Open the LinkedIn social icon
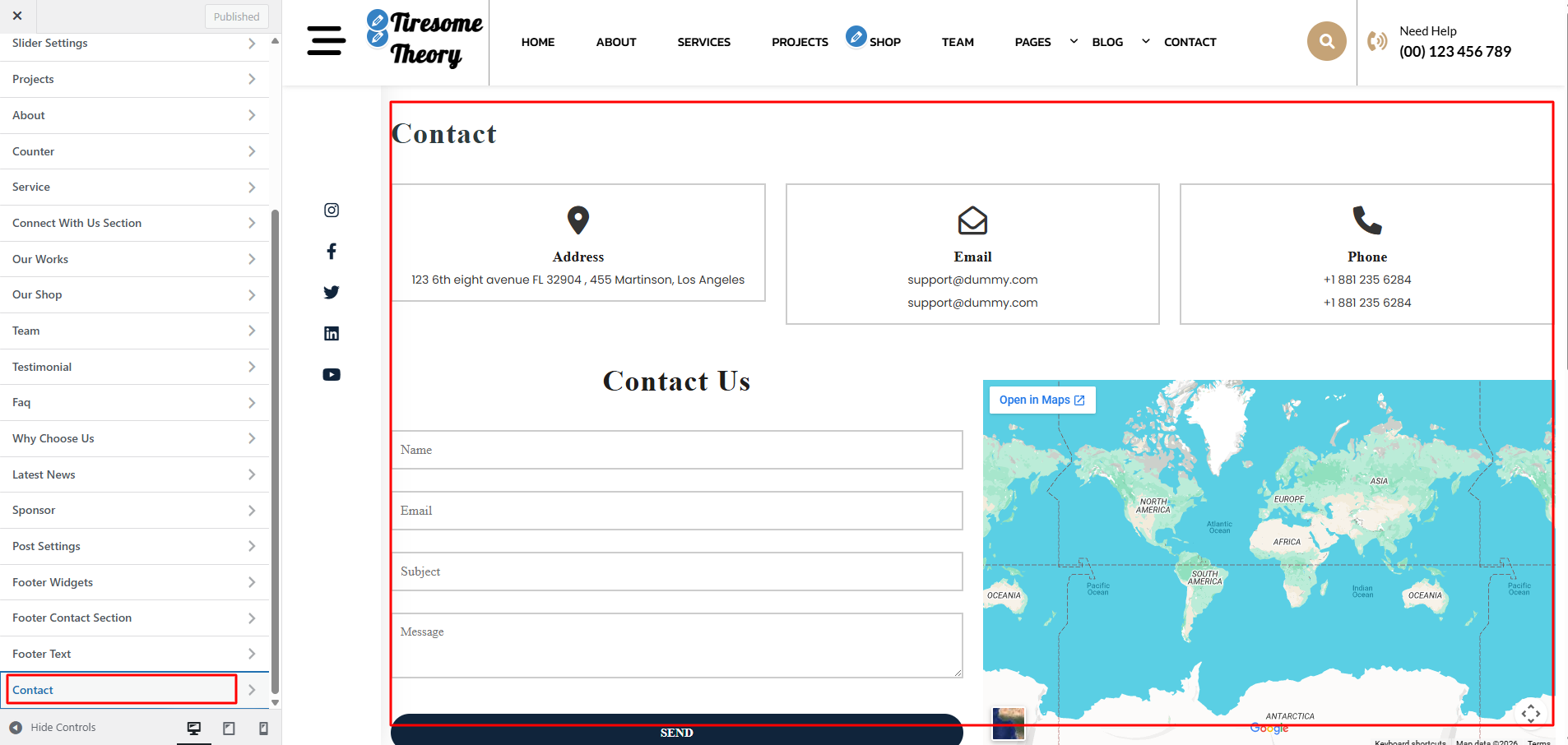The height and width of the screenshot is (745, 1568). [x=332, y=333]
